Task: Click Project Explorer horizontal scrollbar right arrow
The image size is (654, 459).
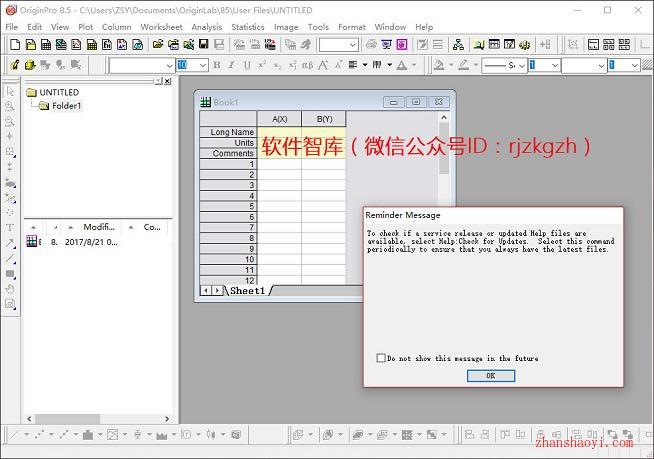Action: (x=167, y=419)
